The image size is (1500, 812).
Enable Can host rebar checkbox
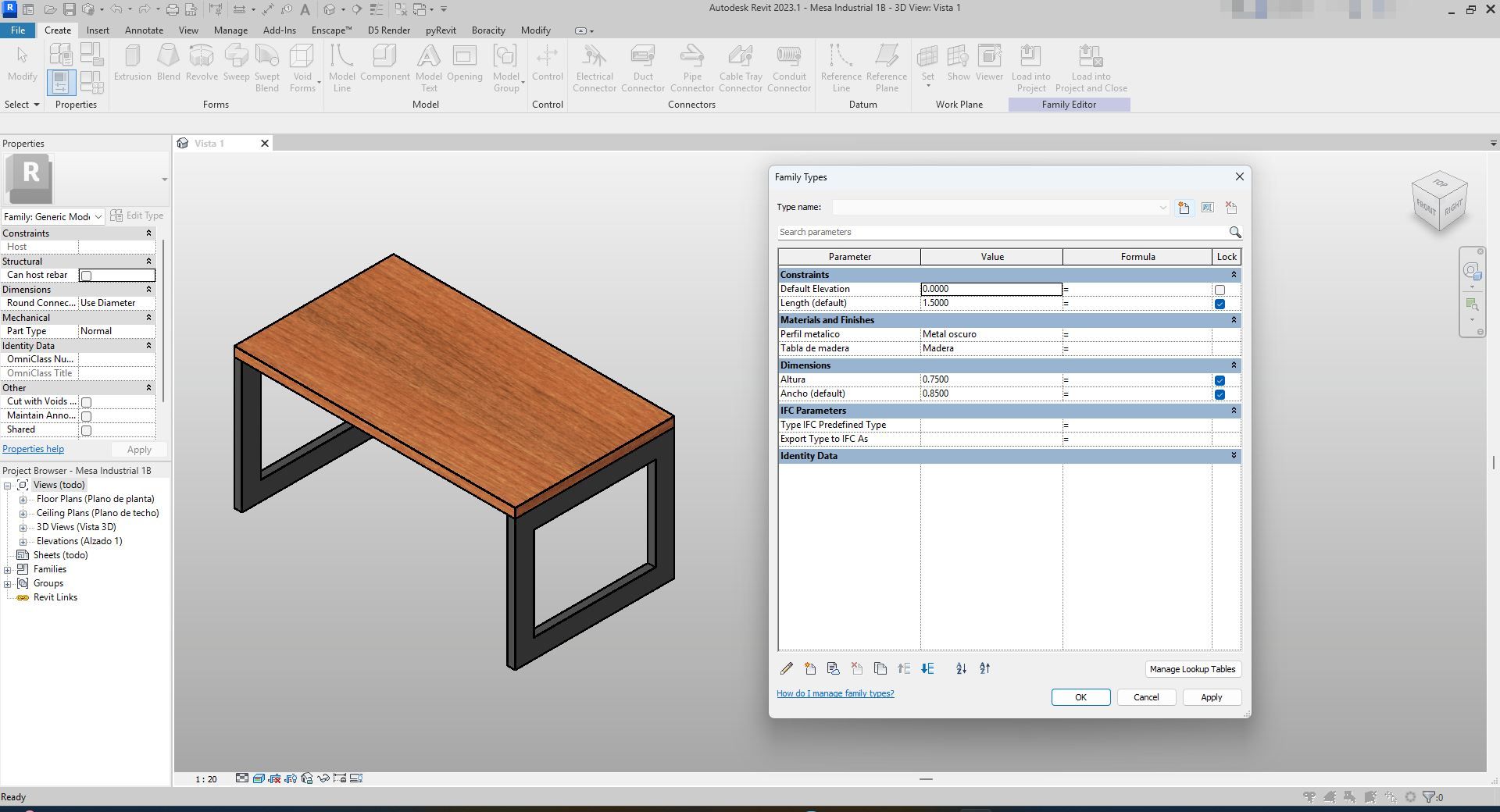87,276
